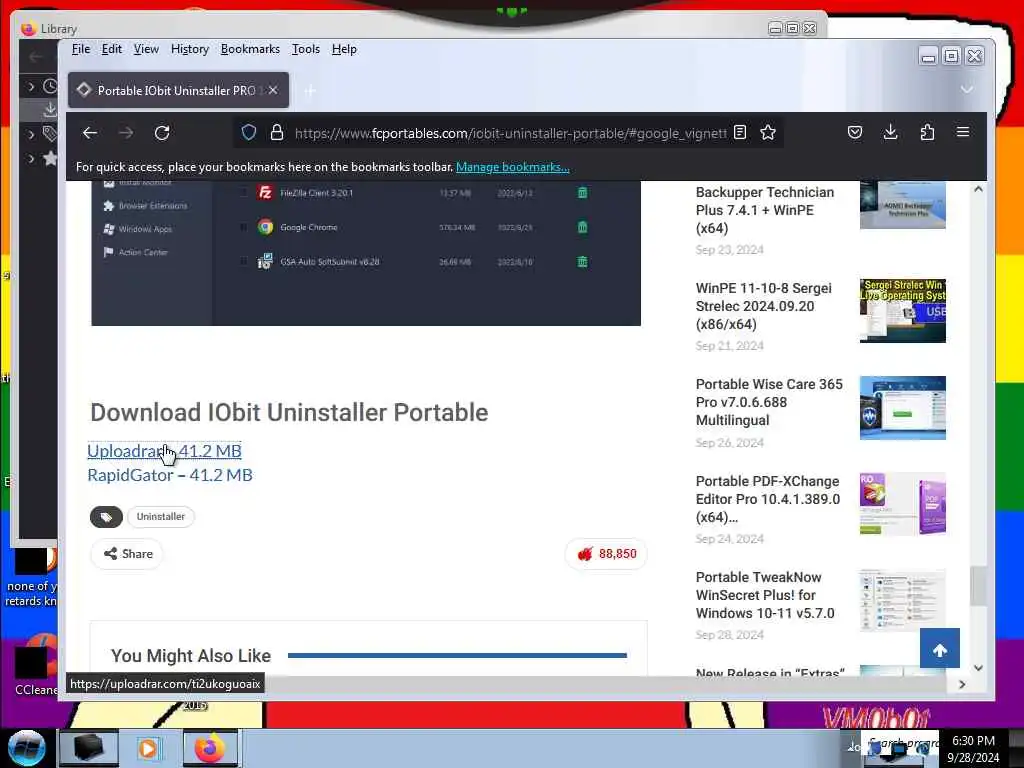1024x768 pixels.
Task: Delete Google Chrome entry trash icon
Action: (x=583, y=227)
